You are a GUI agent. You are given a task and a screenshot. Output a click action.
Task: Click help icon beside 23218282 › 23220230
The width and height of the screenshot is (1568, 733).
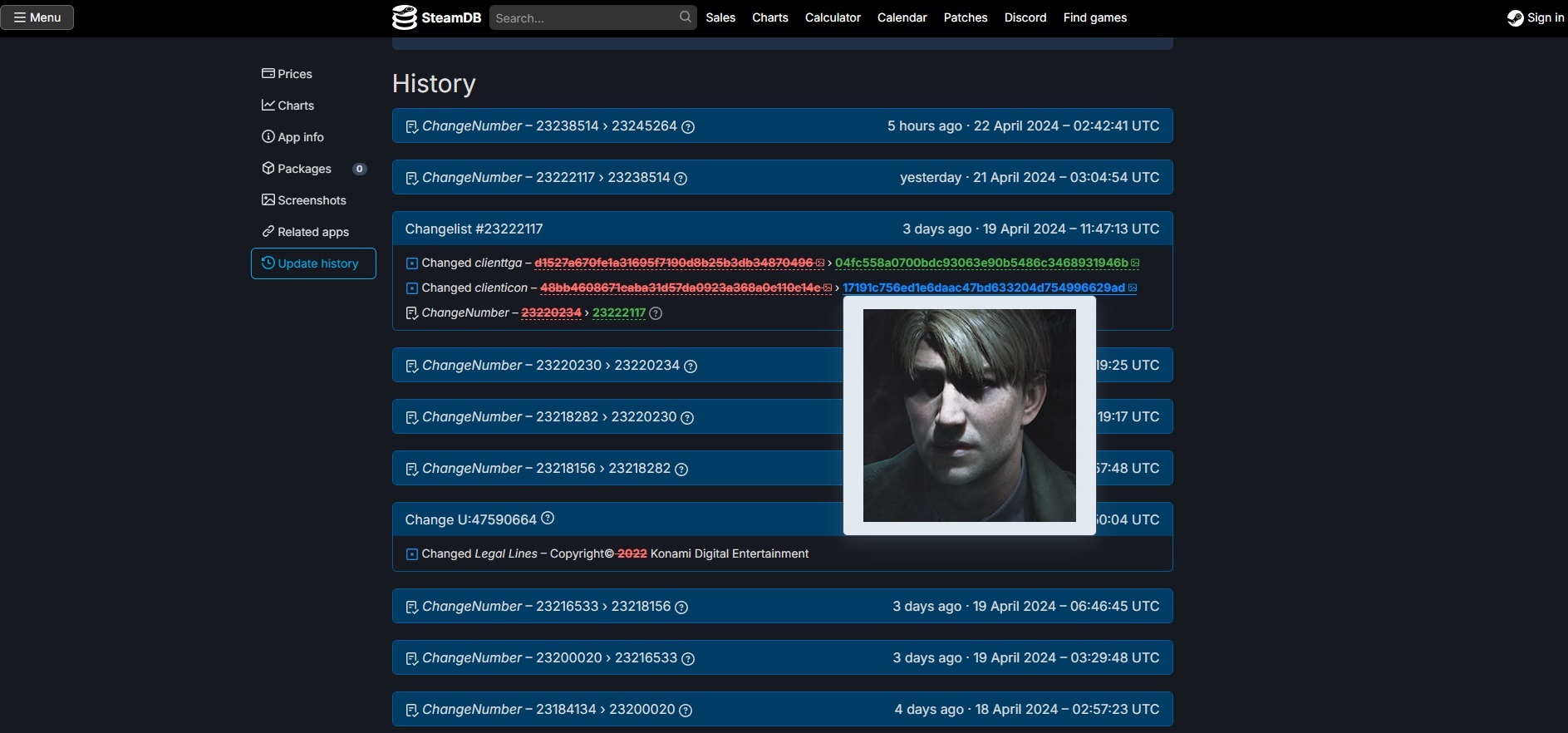coord(687,418)
